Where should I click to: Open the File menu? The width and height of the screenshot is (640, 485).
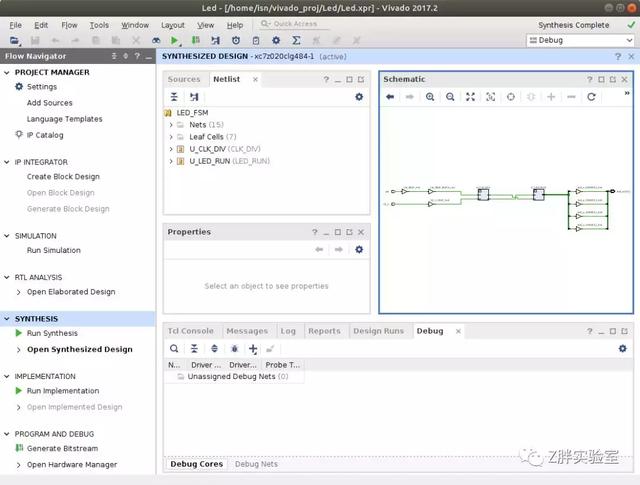point(16,25)
